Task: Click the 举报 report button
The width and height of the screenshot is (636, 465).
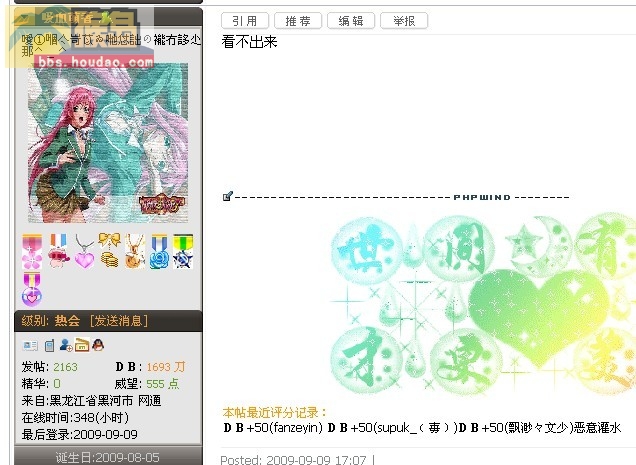Action: [x=404, y=21]
